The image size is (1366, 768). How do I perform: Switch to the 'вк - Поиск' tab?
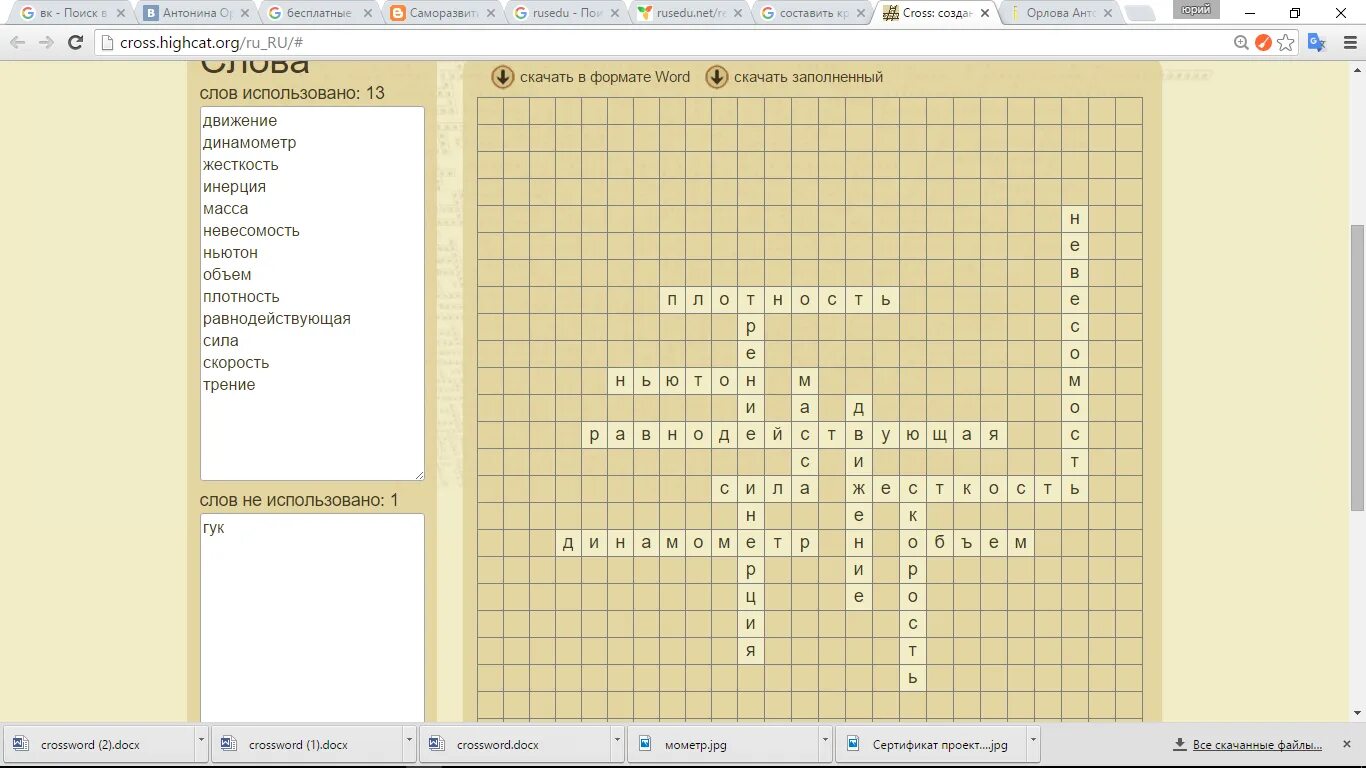[x=70, y=14]
